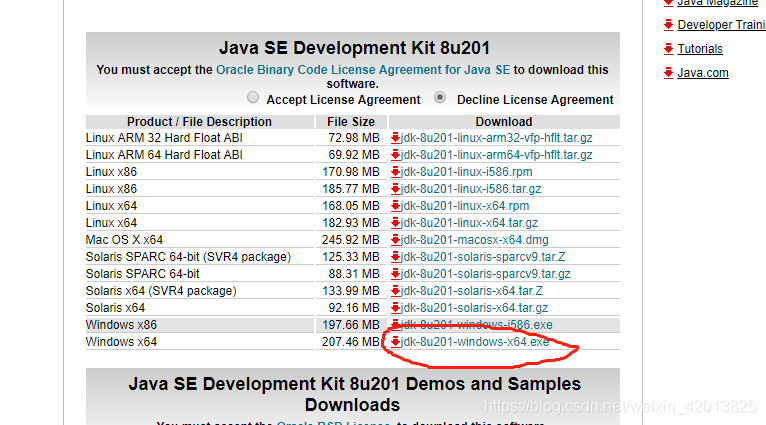This screenshot has width=766, height=425.
Task: Click red download arrow for solaris-sparcv9.tar.gz
Action: pos(395,274)
